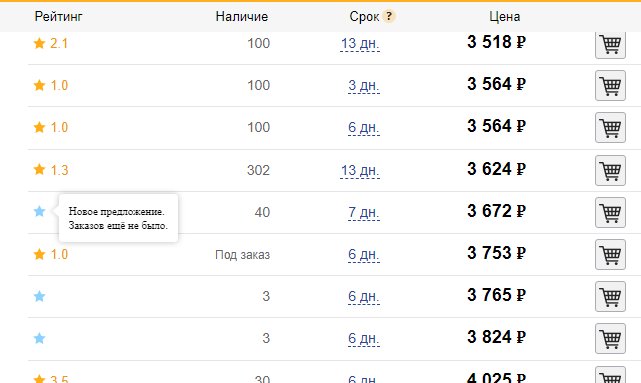Sort by the Наличие column header

pyautogui.click(x=242, y=16)
